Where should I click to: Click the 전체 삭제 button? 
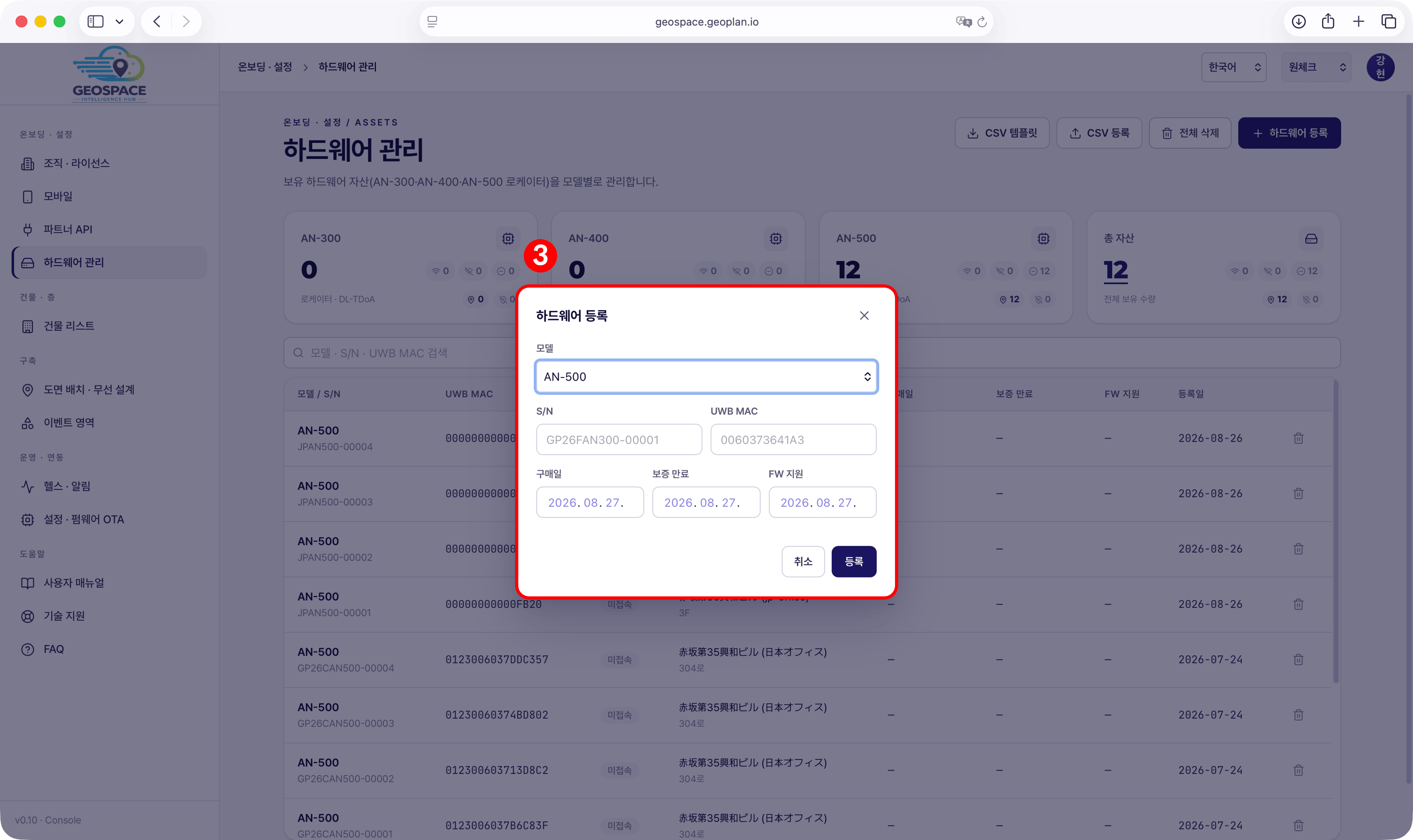pos(1189,133)
